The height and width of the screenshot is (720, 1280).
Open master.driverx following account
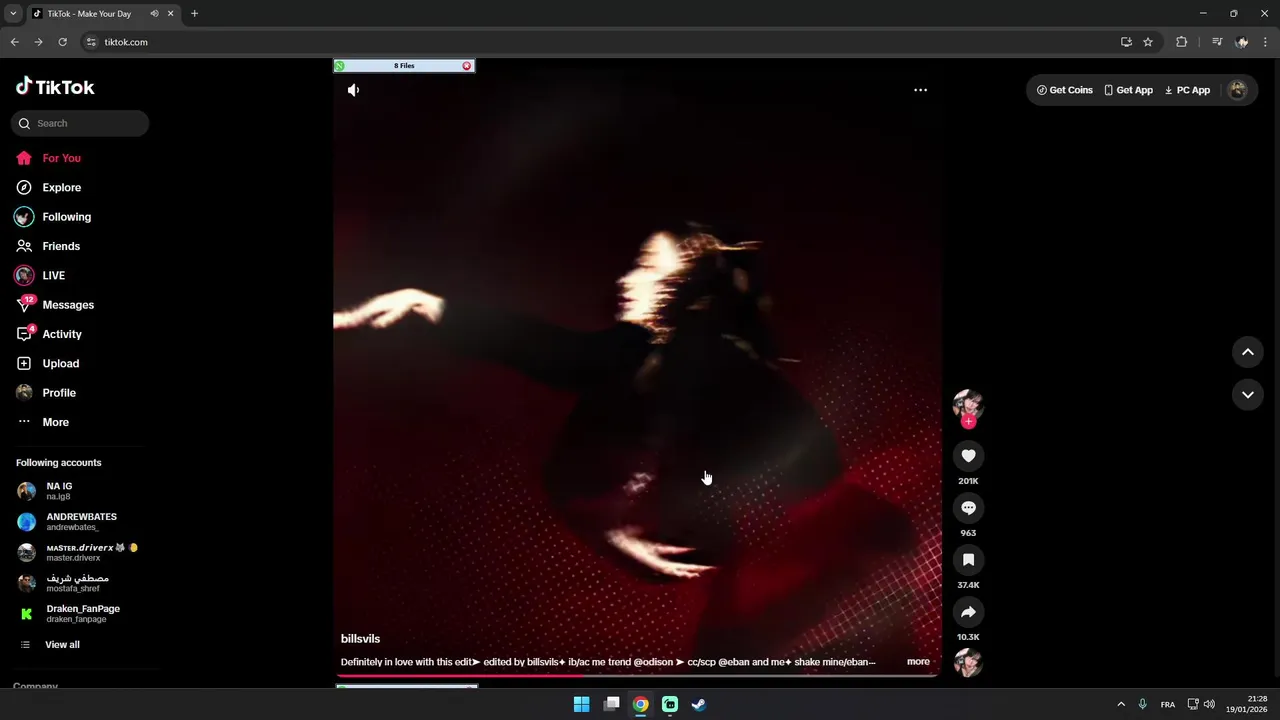click(x=78, y=552)
